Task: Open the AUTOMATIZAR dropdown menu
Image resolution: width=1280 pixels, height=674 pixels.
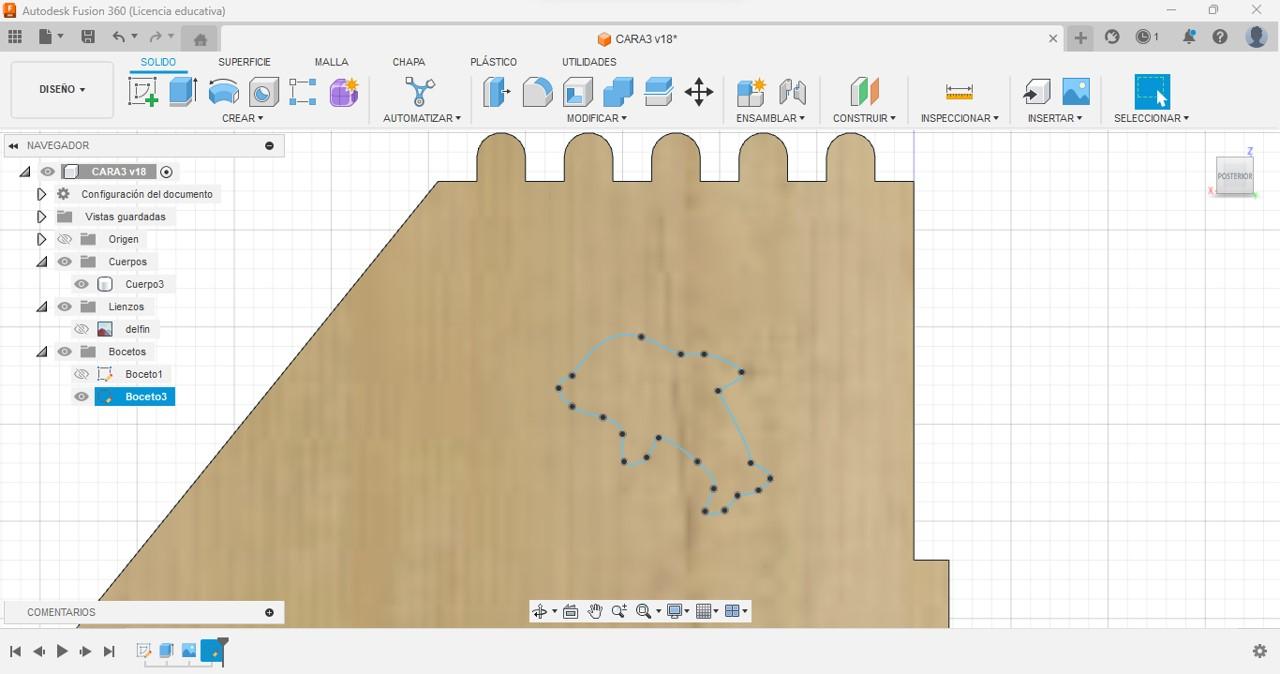Action: click(422, 118)
